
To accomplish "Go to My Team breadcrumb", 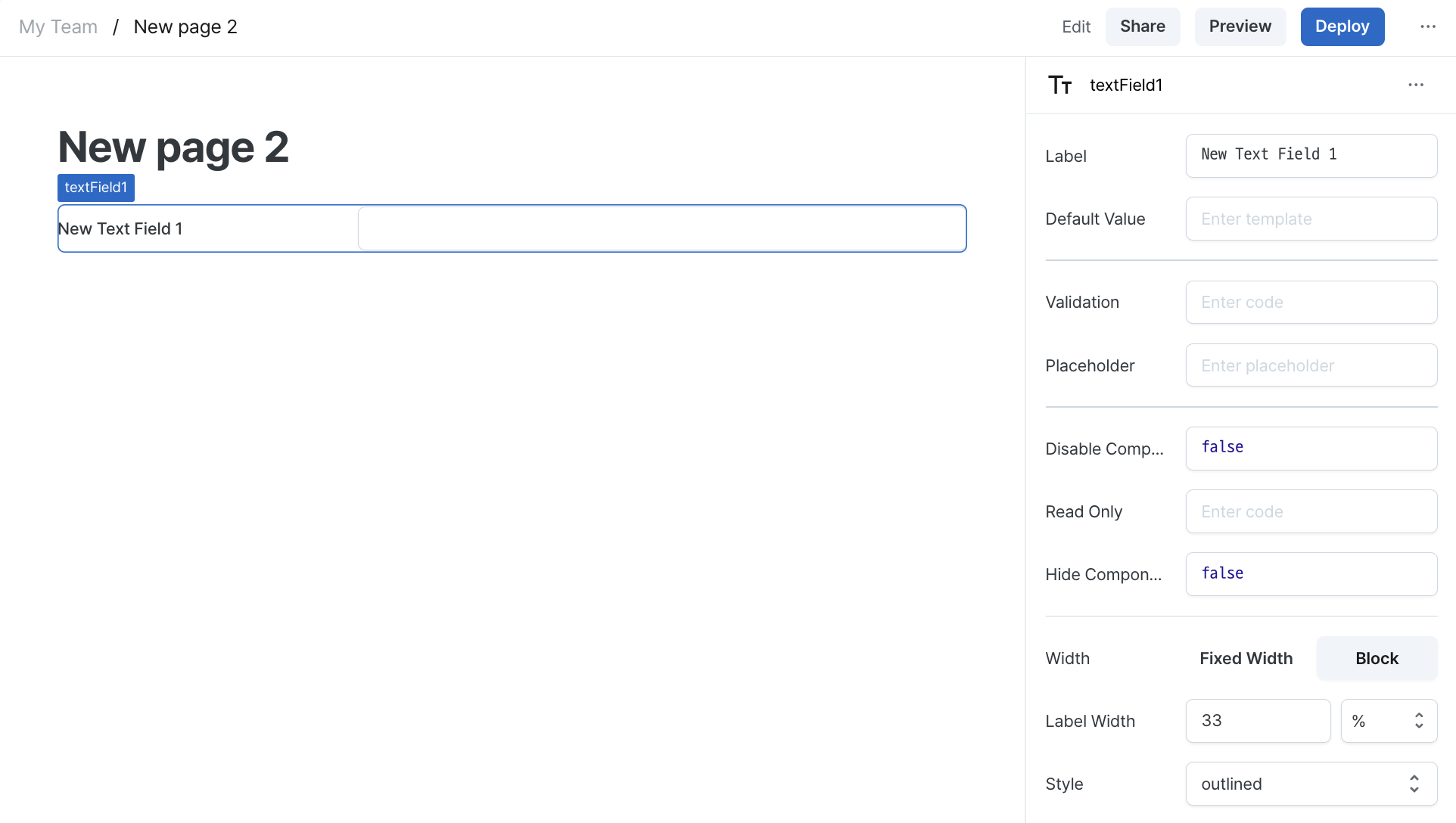I will click(58, 27).
